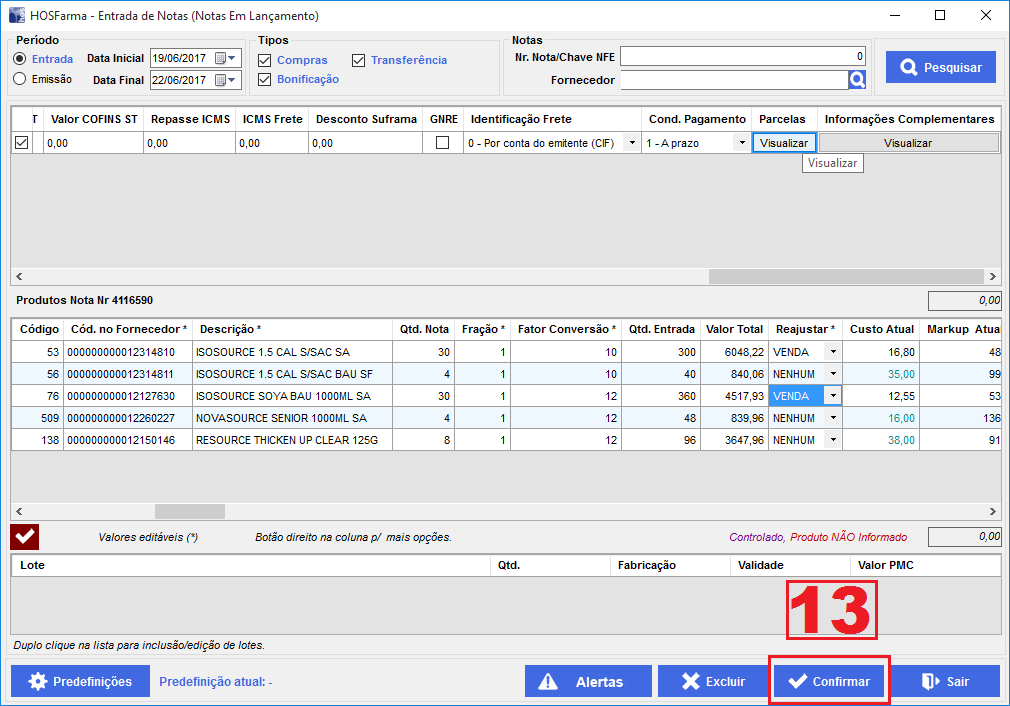This screenshot has width=1010, height=706.
Task: Confirm the note with Confirmar button
Action: tap(829, 681)
